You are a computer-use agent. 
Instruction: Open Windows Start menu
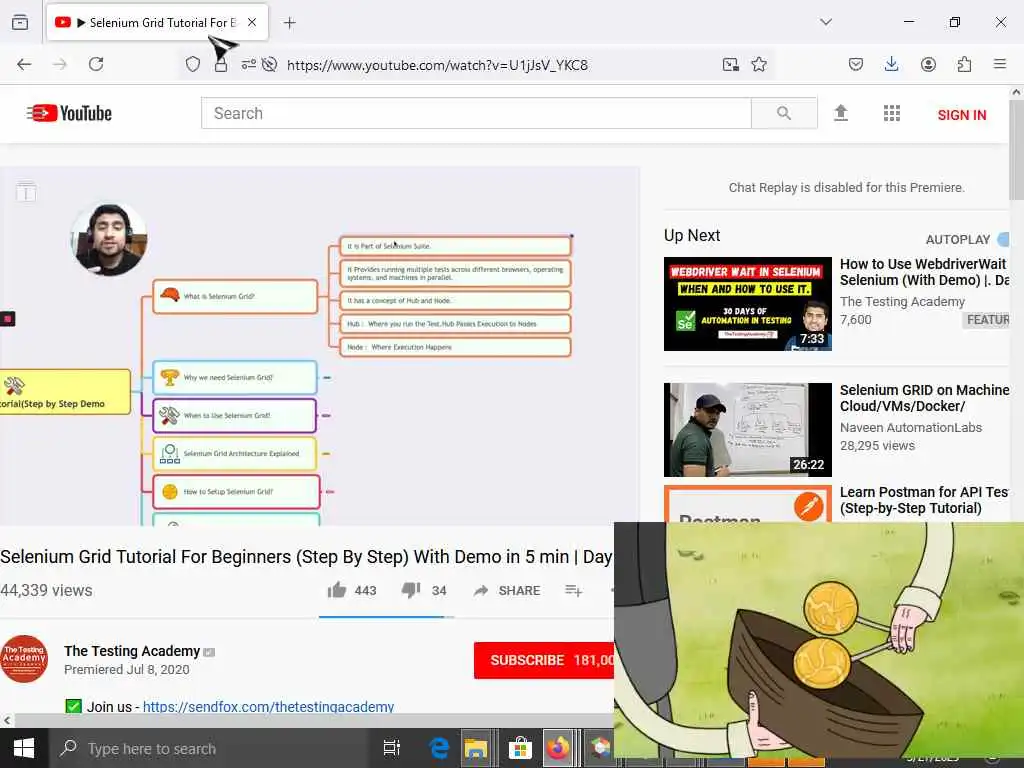click(24, 748)
